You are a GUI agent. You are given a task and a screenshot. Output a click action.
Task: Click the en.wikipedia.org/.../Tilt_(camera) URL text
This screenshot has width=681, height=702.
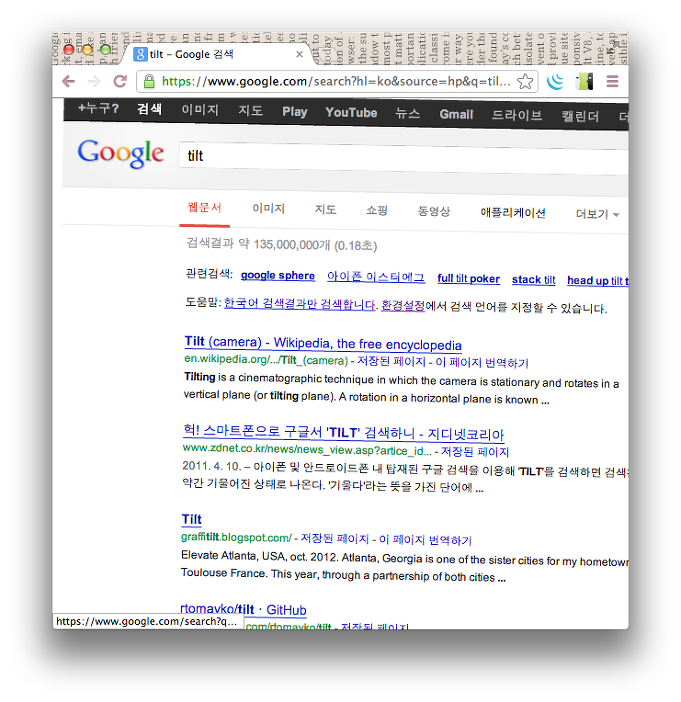pos(266,360)
